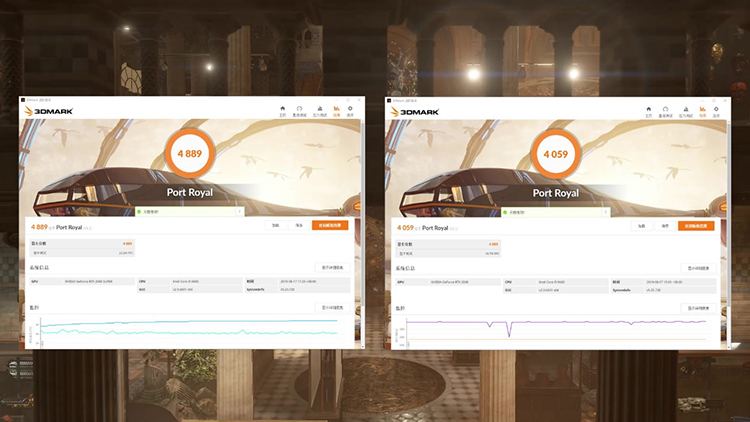
Task: Click timestamp value in right window
Action: pyautogui.click(x=664, y=282)
